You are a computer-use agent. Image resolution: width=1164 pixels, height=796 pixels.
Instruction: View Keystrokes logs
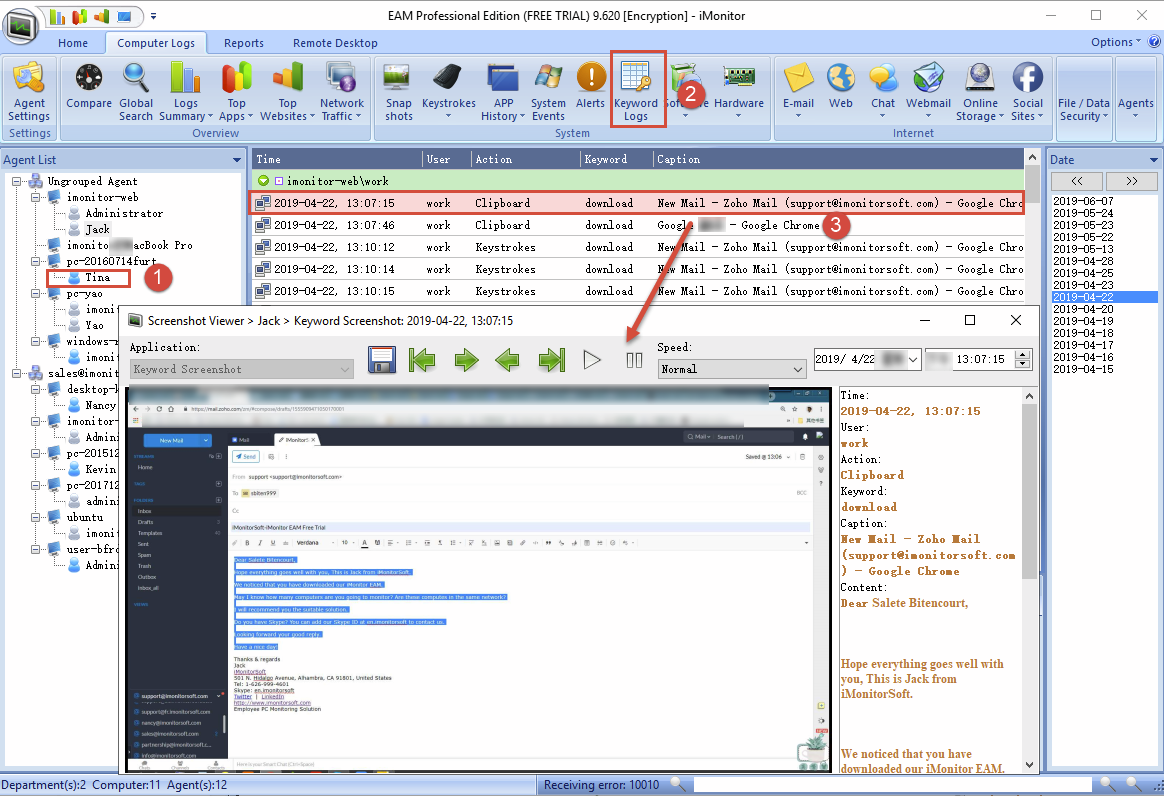448,91
